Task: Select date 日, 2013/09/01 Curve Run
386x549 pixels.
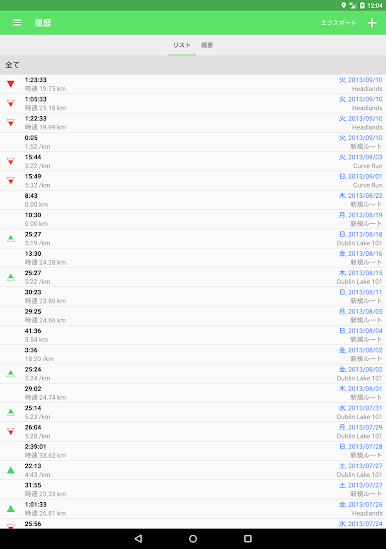Action: [x=361, y=176]
